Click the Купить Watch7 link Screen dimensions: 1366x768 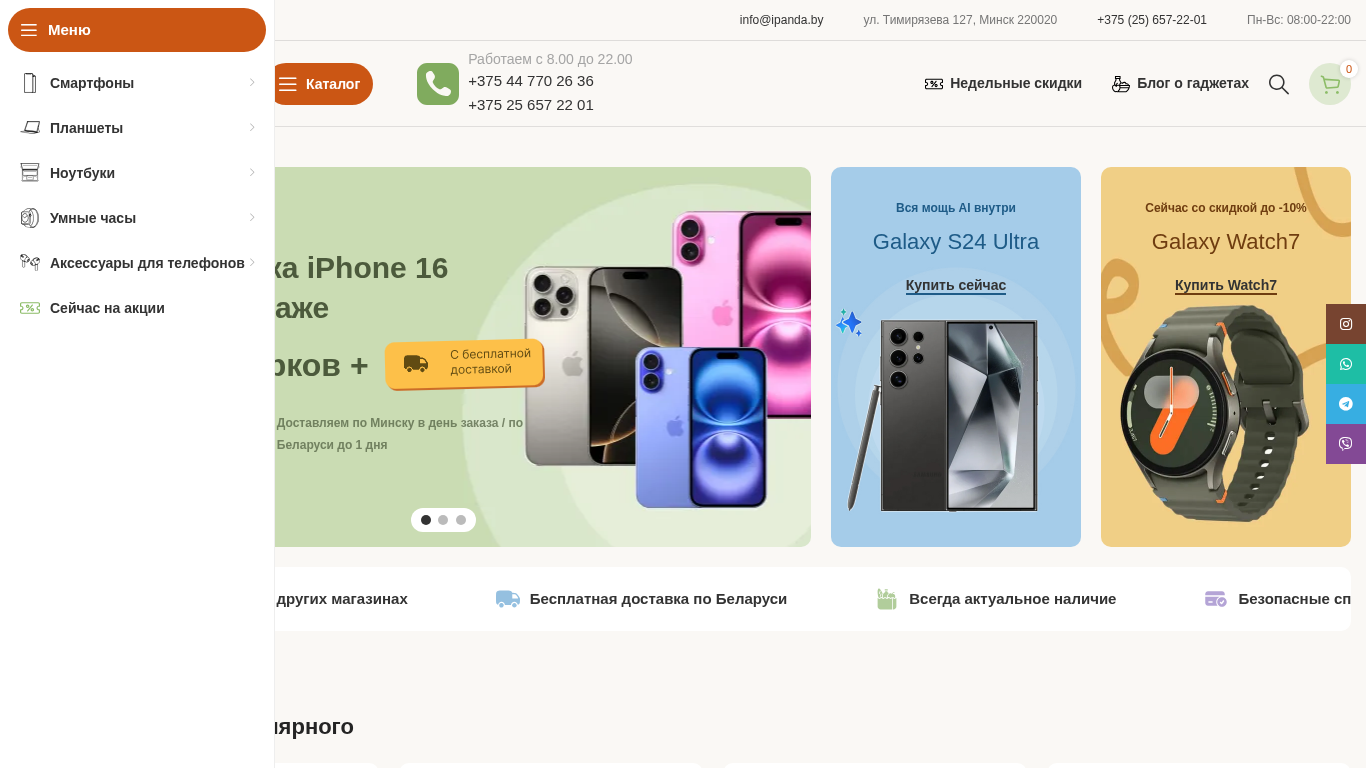pos(1226,286)
